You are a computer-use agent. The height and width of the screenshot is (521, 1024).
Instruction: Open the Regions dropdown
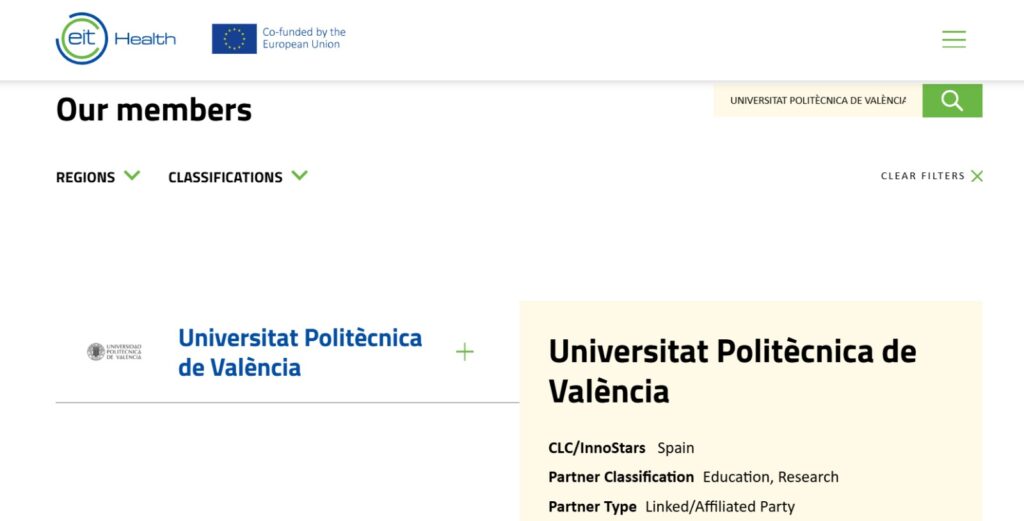click(98, 177)
